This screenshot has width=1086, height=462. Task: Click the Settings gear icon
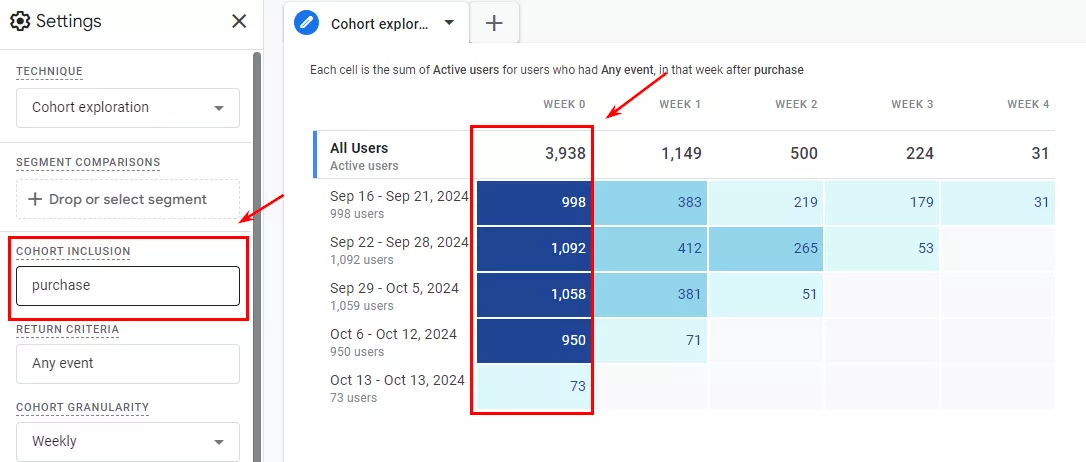pos(20,21)
